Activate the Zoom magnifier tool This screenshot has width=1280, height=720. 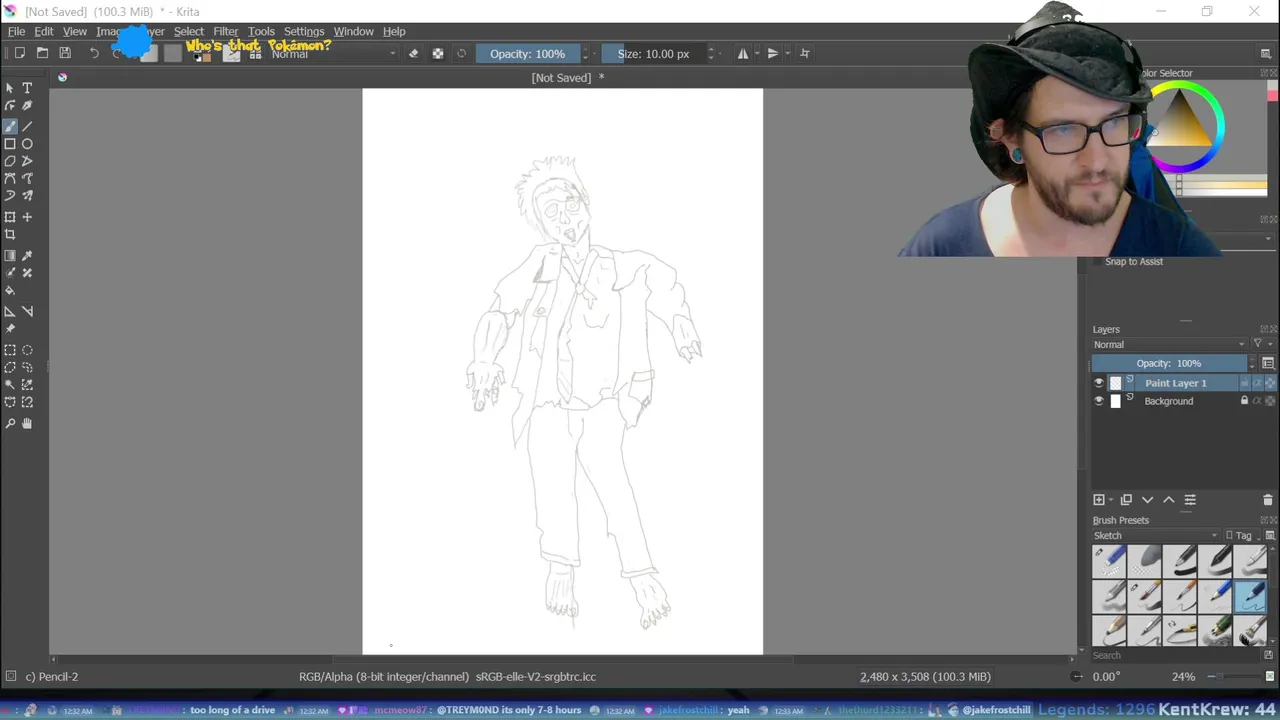tap(10, 424)
